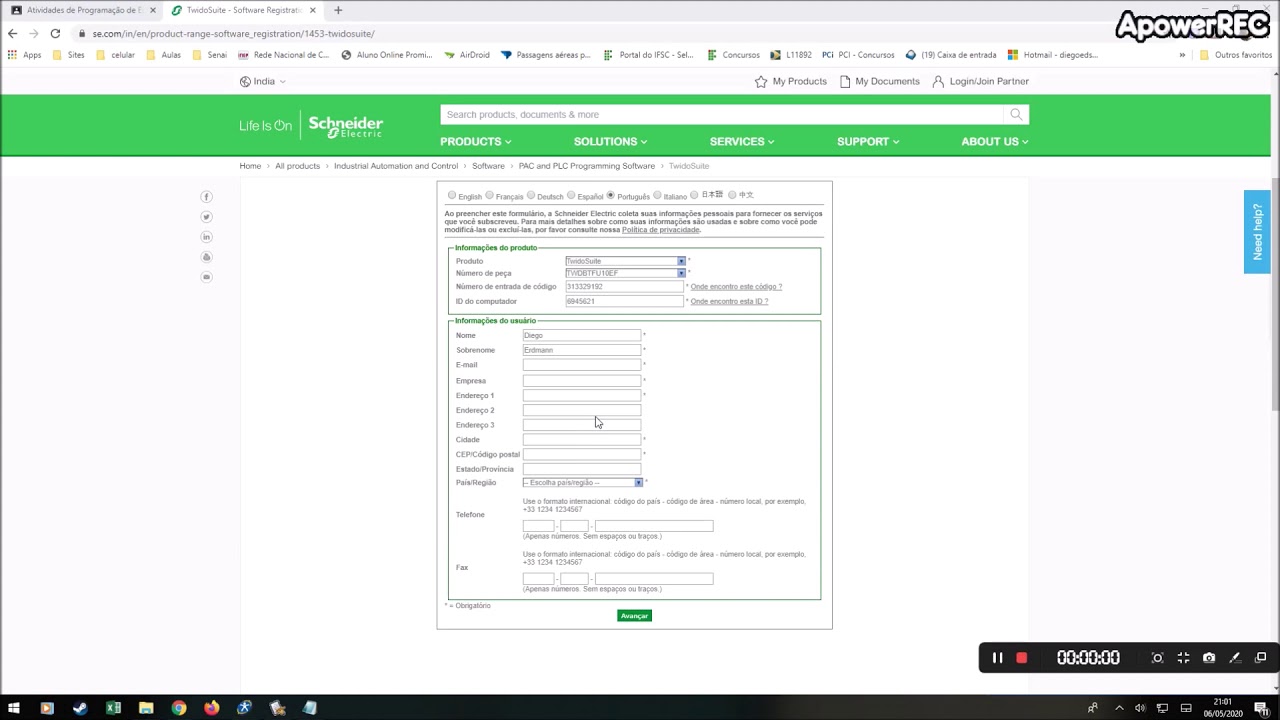Open Steam from the taskbar
Viewport: 1280px width, 720px height.
coord(80,708)
